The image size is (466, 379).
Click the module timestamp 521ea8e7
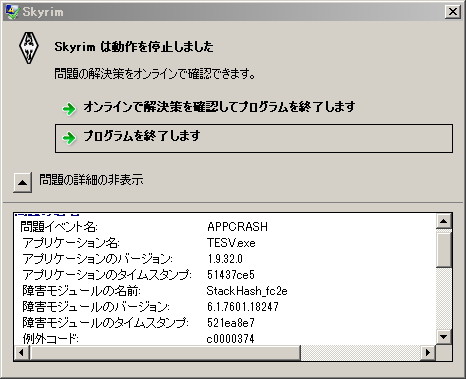click(x=231, y=323)
